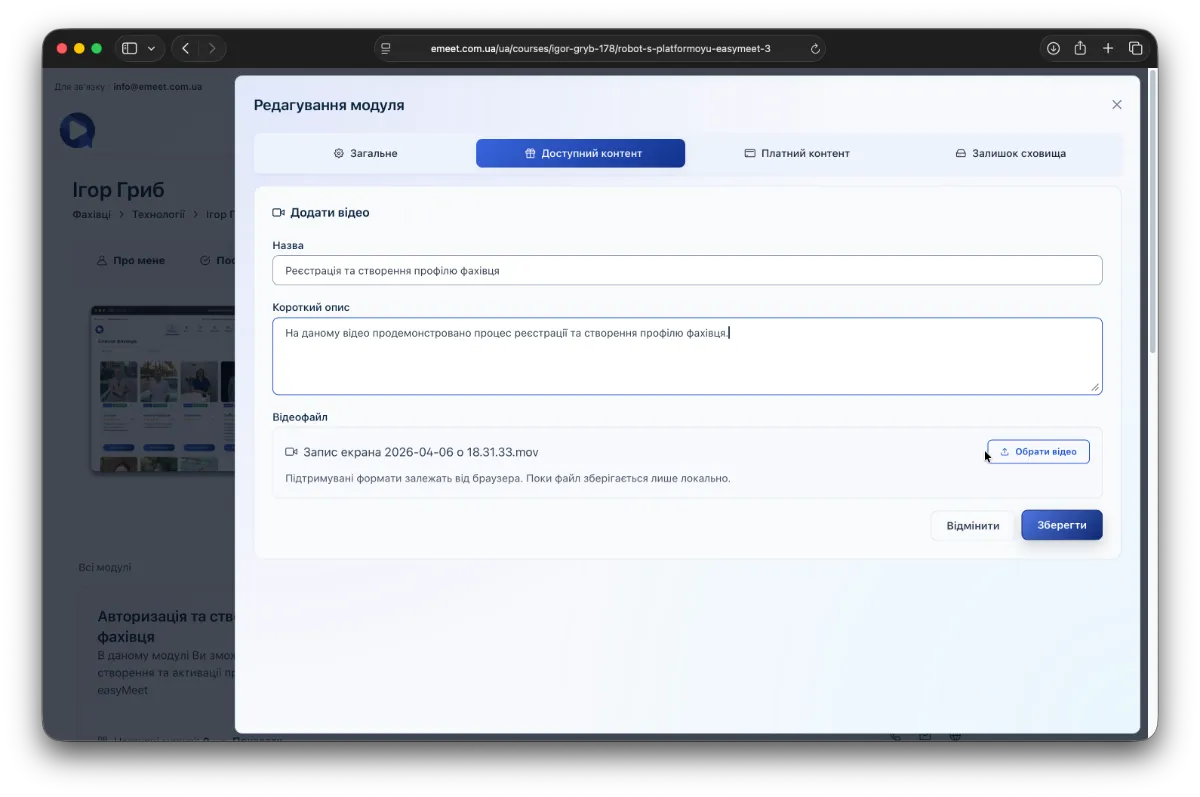Open a new tab with plus icon
Viewport: 1200px width, 797px height.
(x=1108, y=48)
